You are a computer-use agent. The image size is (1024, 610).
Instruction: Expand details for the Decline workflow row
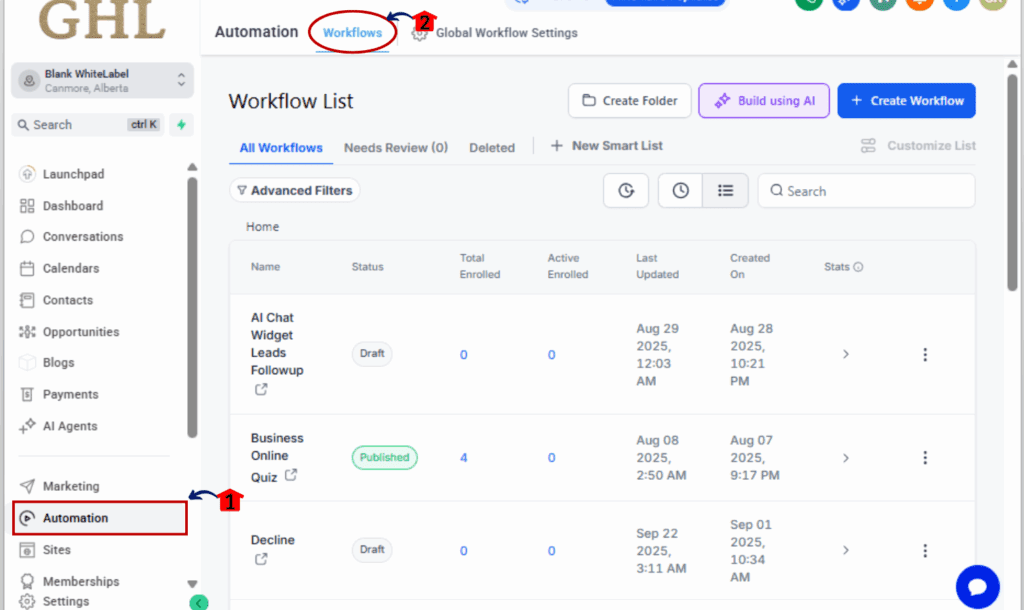coord(846,550)
